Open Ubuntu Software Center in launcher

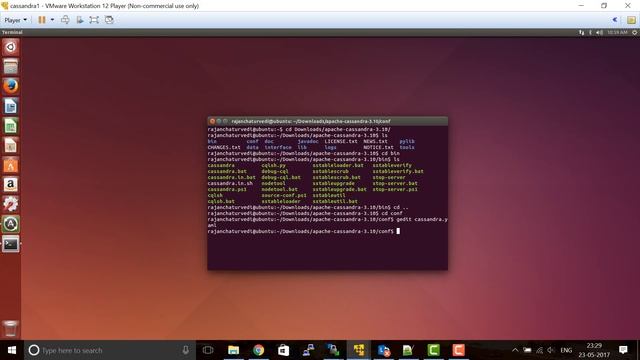[x=11, y=165]
